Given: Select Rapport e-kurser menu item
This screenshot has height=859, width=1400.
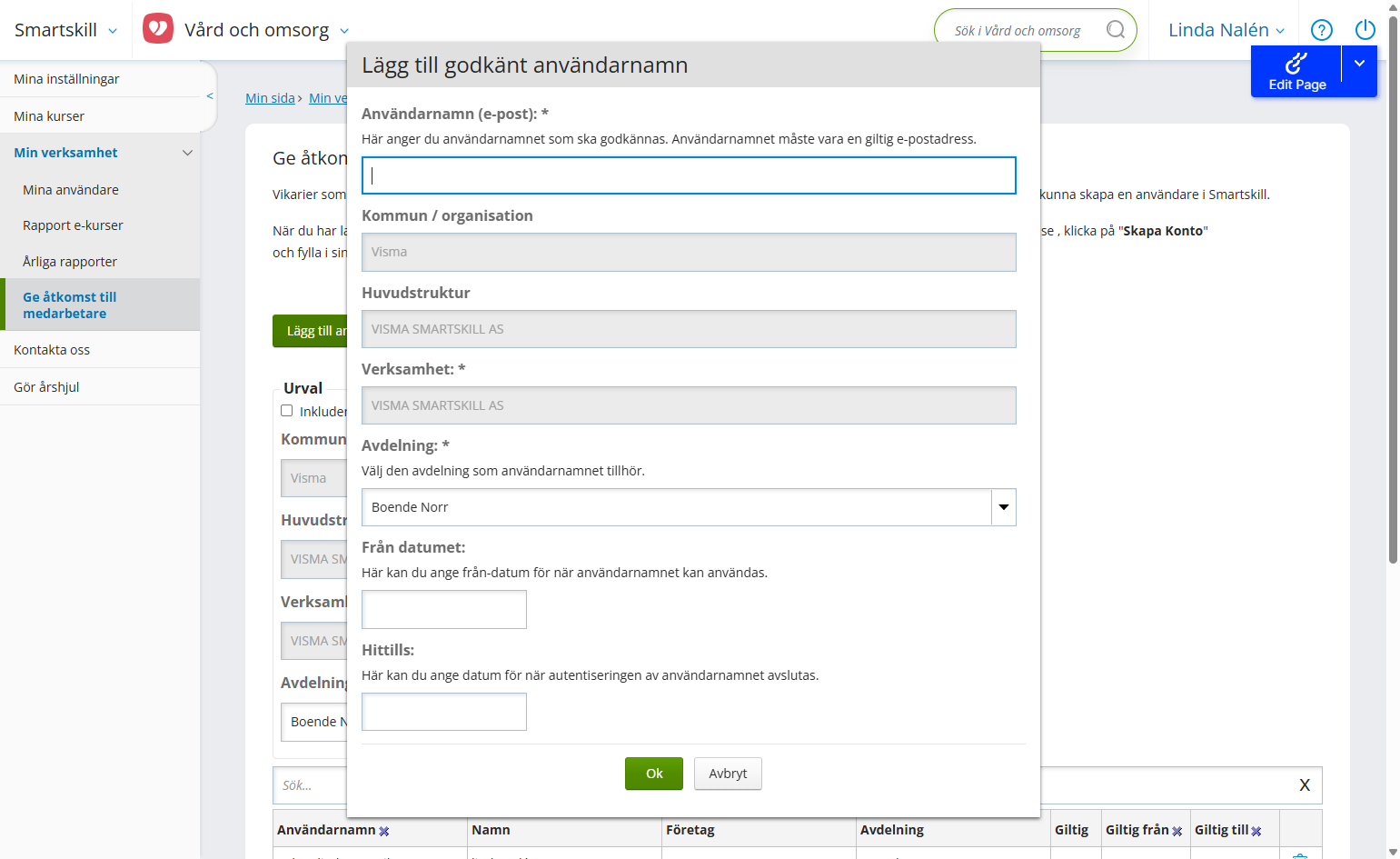Looking at the screenshot, I should (x=73, y=225).
